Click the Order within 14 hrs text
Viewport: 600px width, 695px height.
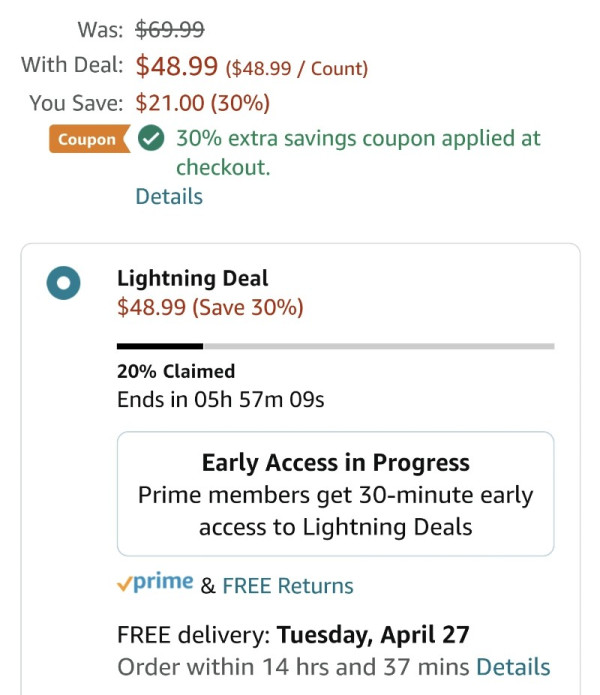click(293, 667)
